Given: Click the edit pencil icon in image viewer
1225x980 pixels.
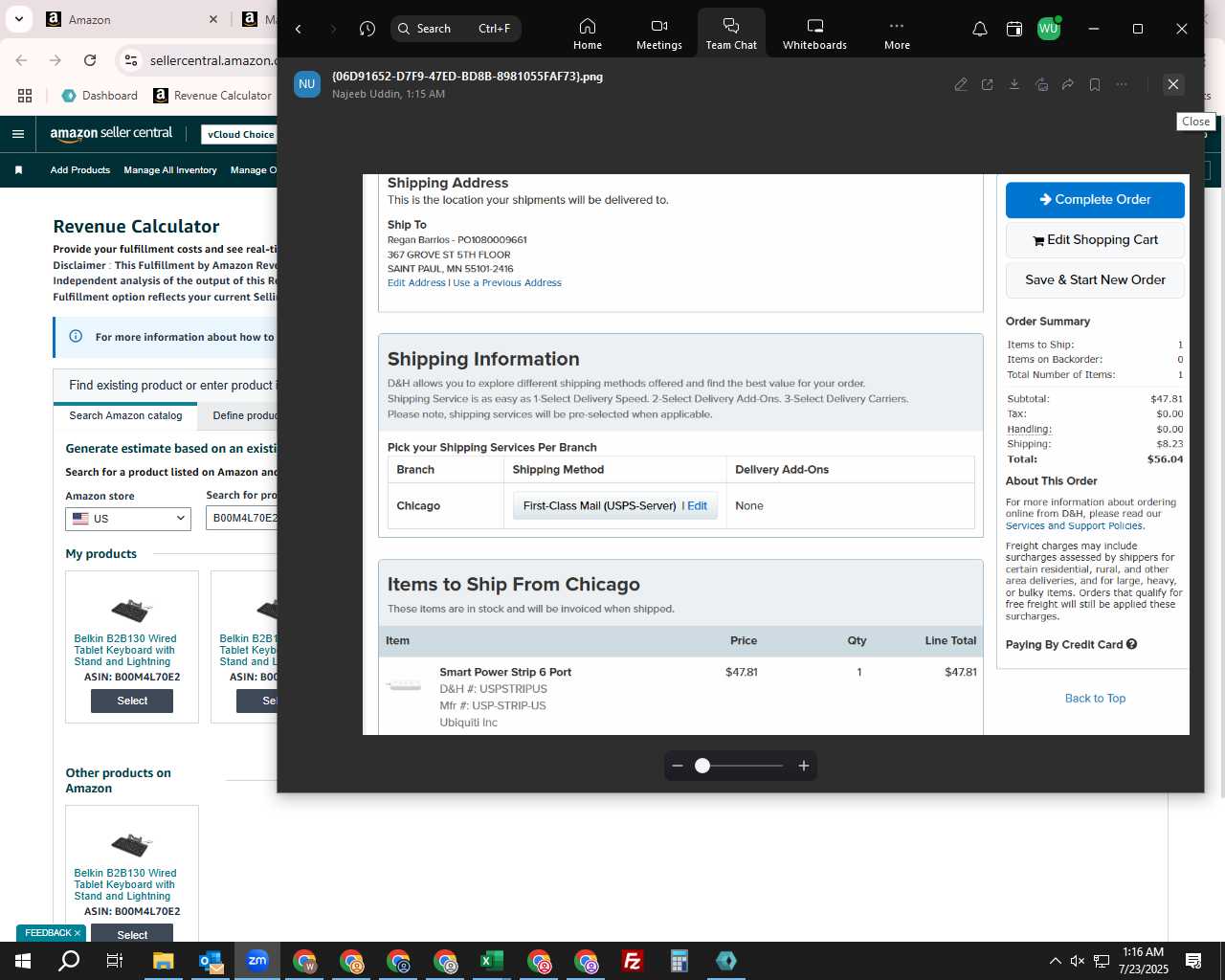Looking at the screenshot, I should [x=961, y=84].
